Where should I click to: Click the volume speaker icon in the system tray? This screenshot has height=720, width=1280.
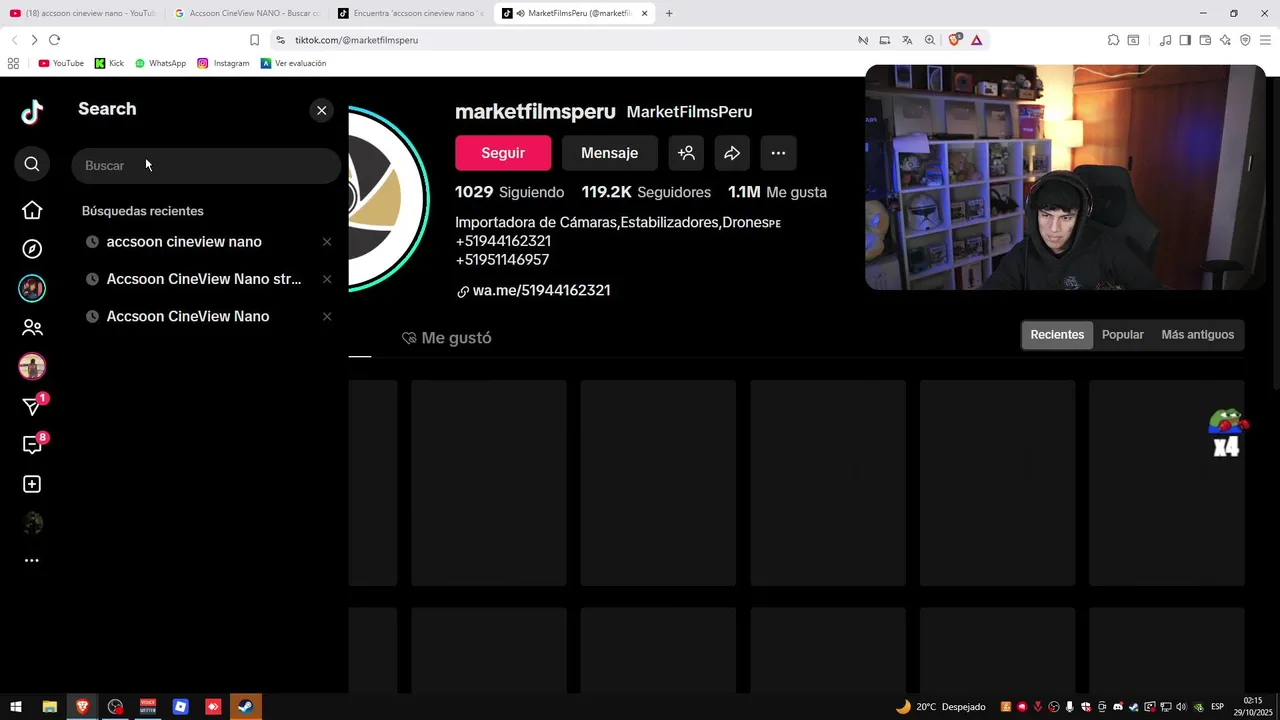pyautogui.click(x=1182, y=707)
